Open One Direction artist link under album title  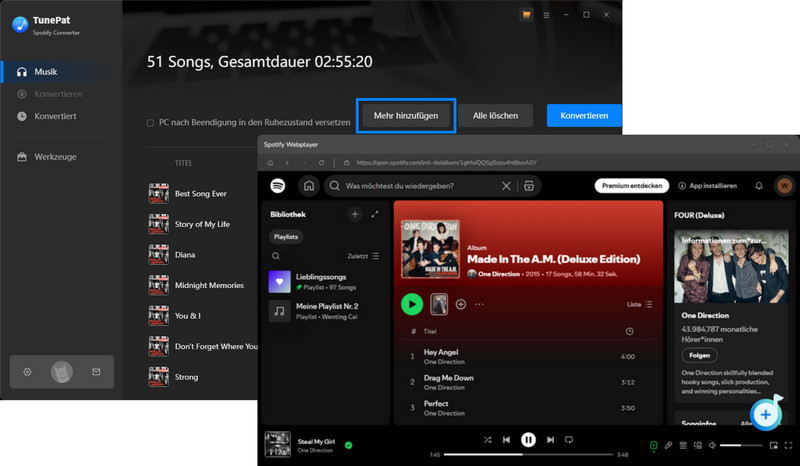498,274
